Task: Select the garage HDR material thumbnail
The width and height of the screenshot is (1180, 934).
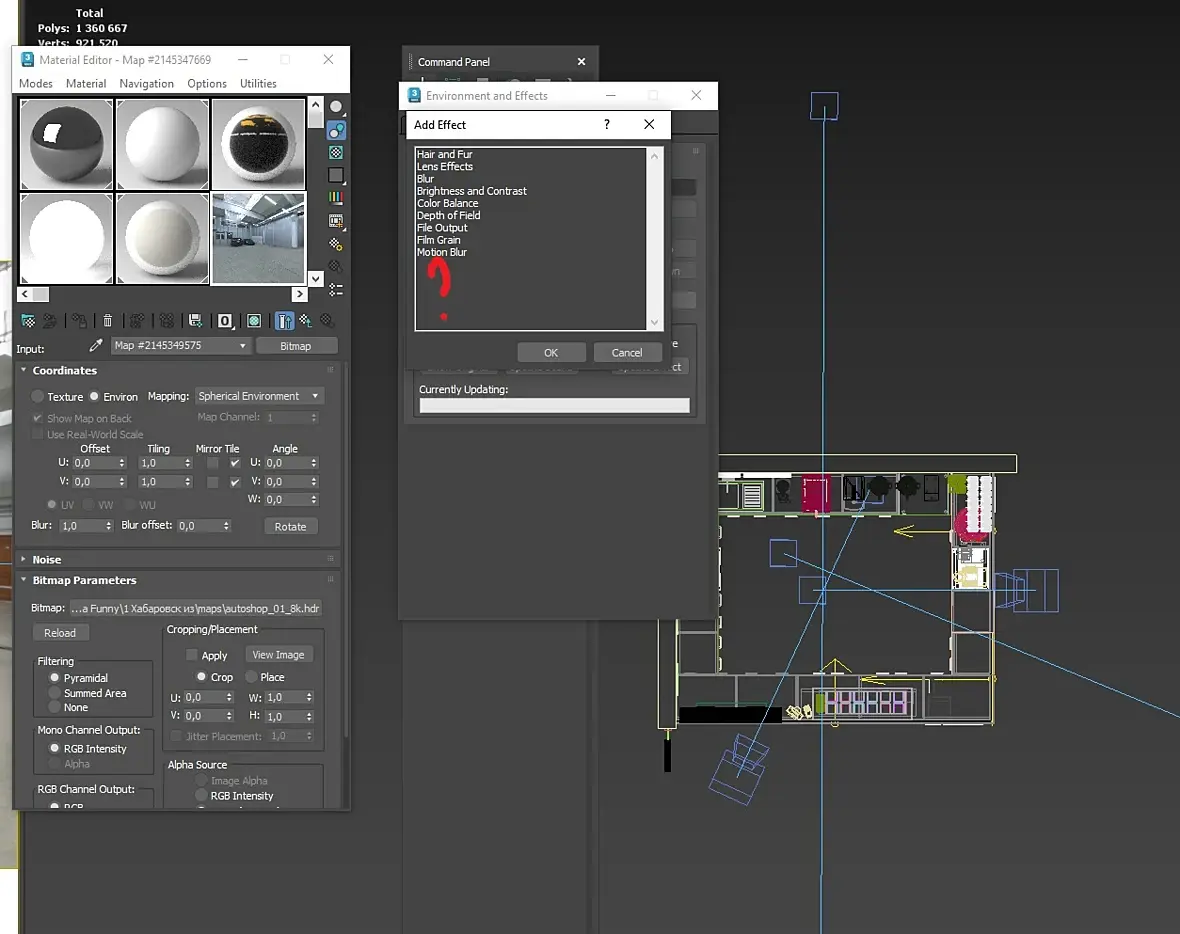Action: (258, 238)
